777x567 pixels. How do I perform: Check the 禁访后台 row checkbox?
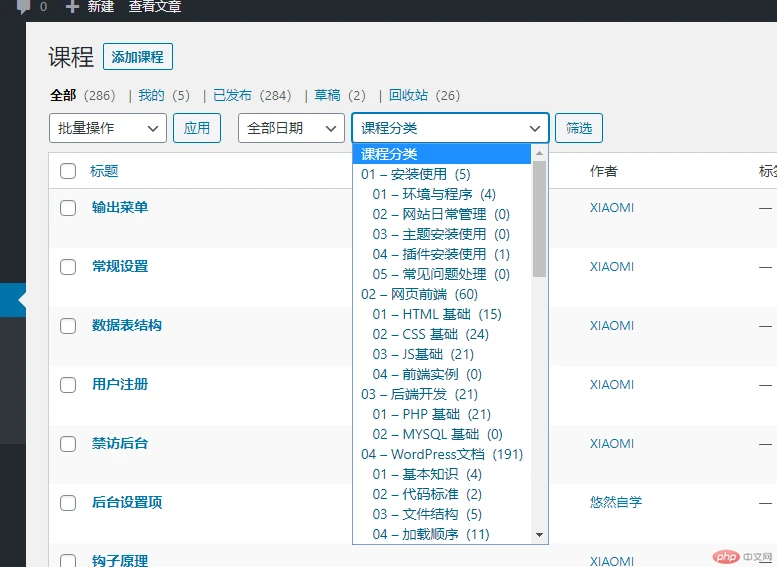(x=68, y=444)
